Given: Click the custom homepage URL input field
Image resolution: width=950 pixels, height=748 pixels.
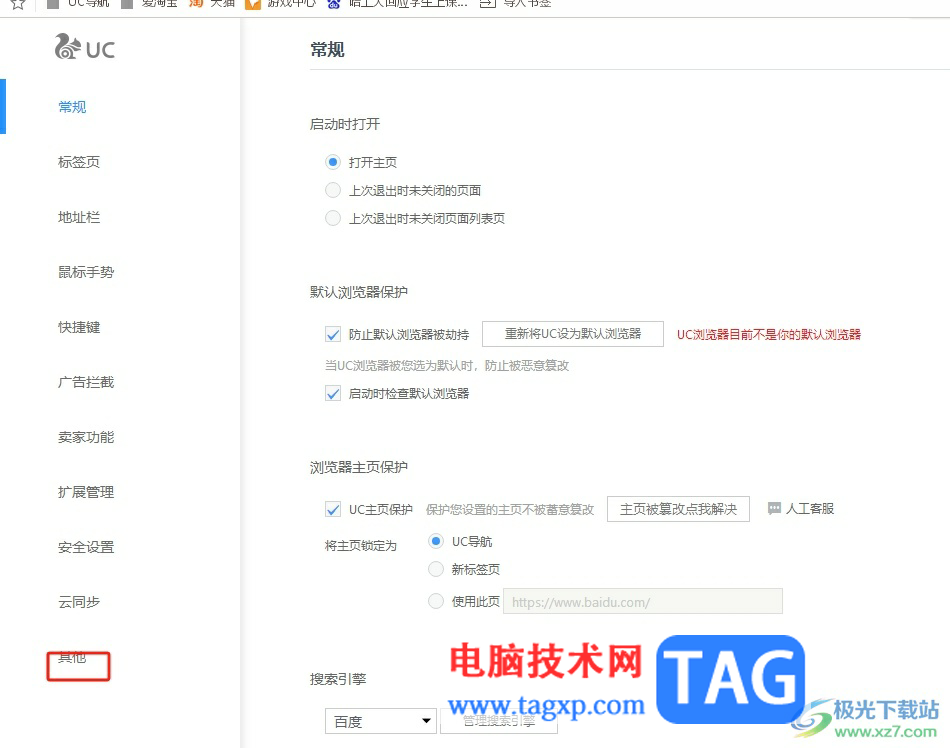Looking at the screenshot, I should coord(643,601).
